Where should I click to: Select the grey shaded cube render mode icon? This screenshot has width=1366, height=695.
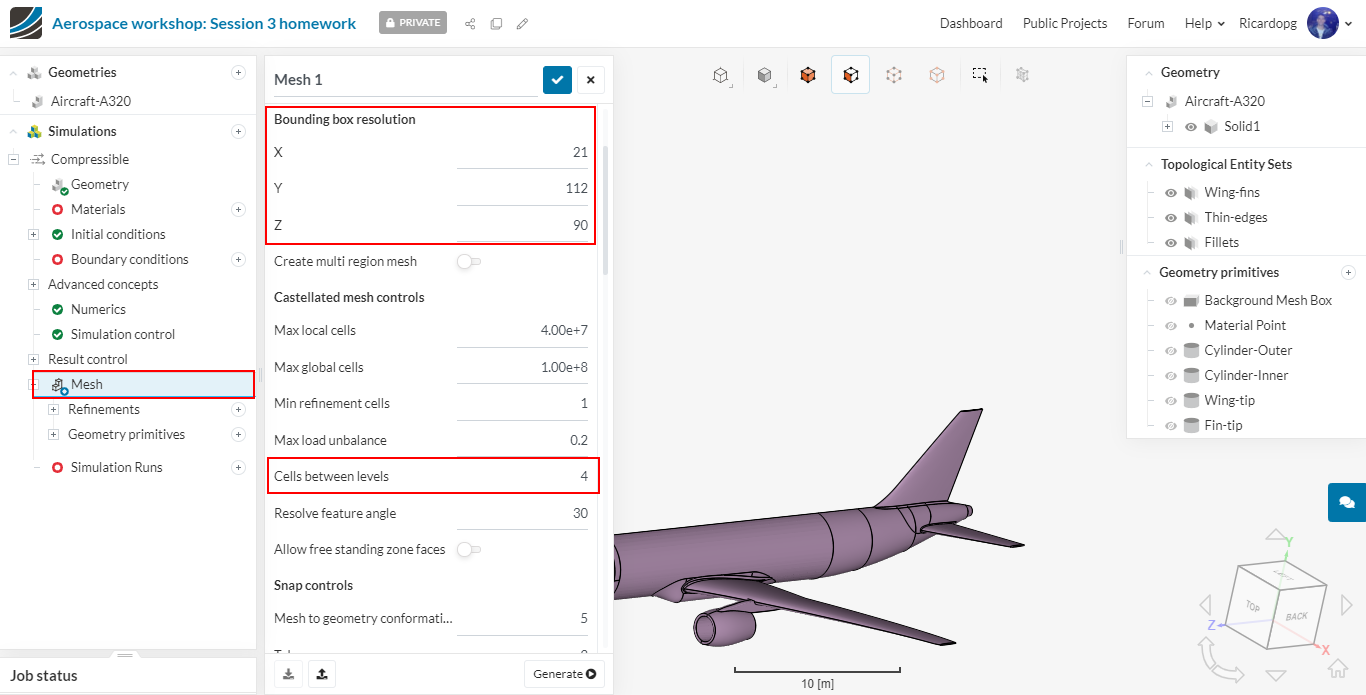coord(764,75)
